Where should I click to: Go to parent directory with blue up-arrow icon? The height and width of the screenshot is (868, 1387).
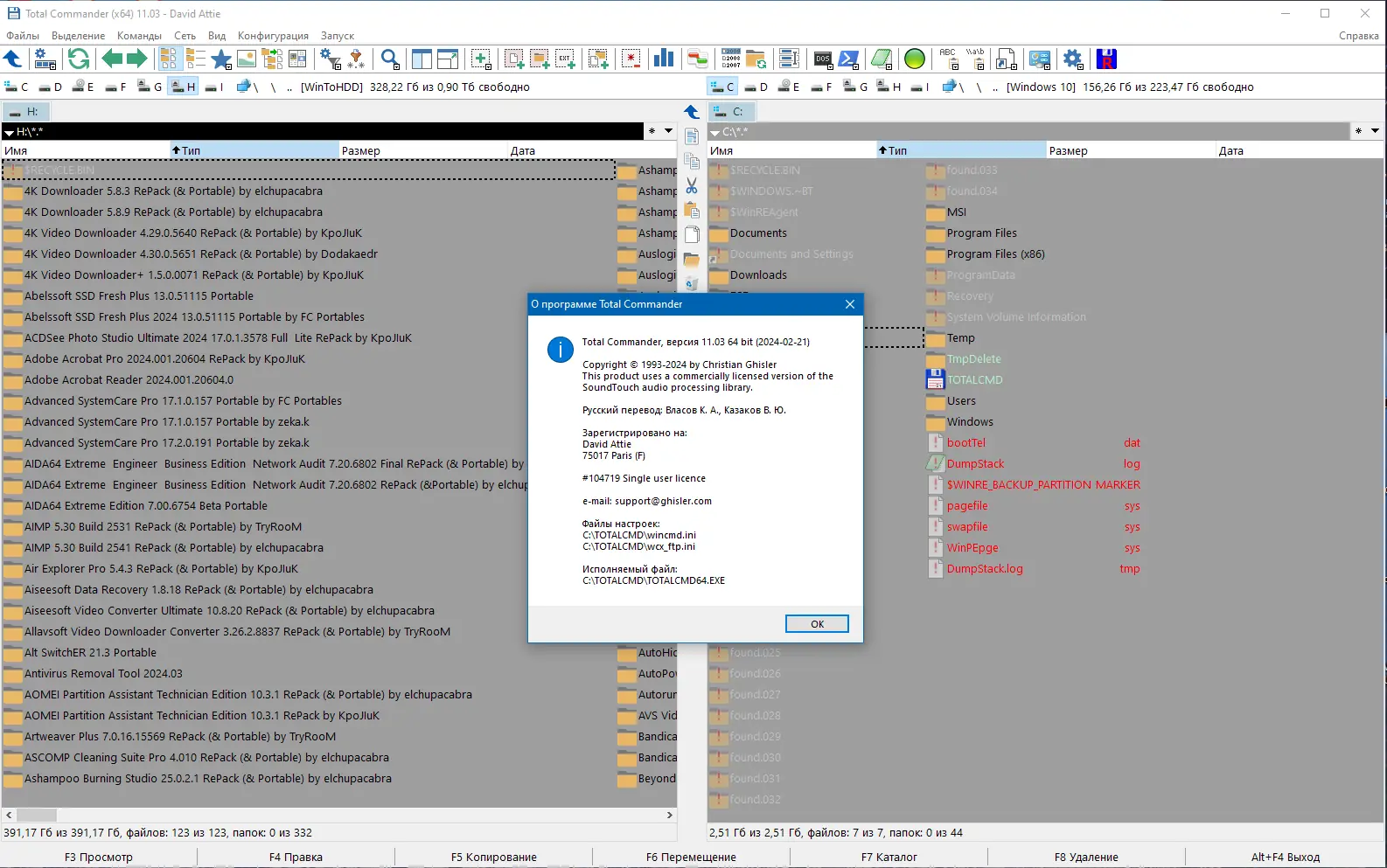[13, 59]
